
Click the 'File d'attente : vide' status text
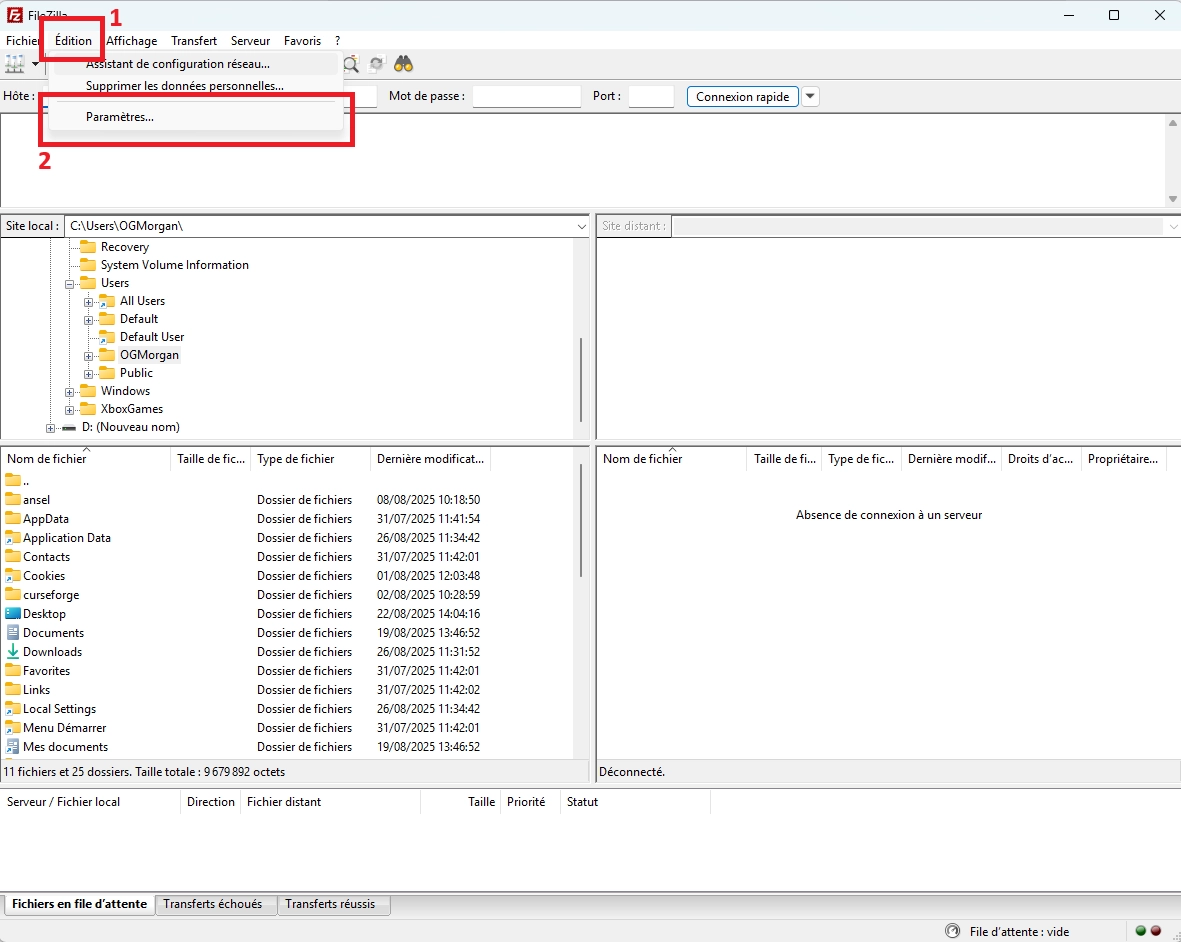[x=1019, y=931]
